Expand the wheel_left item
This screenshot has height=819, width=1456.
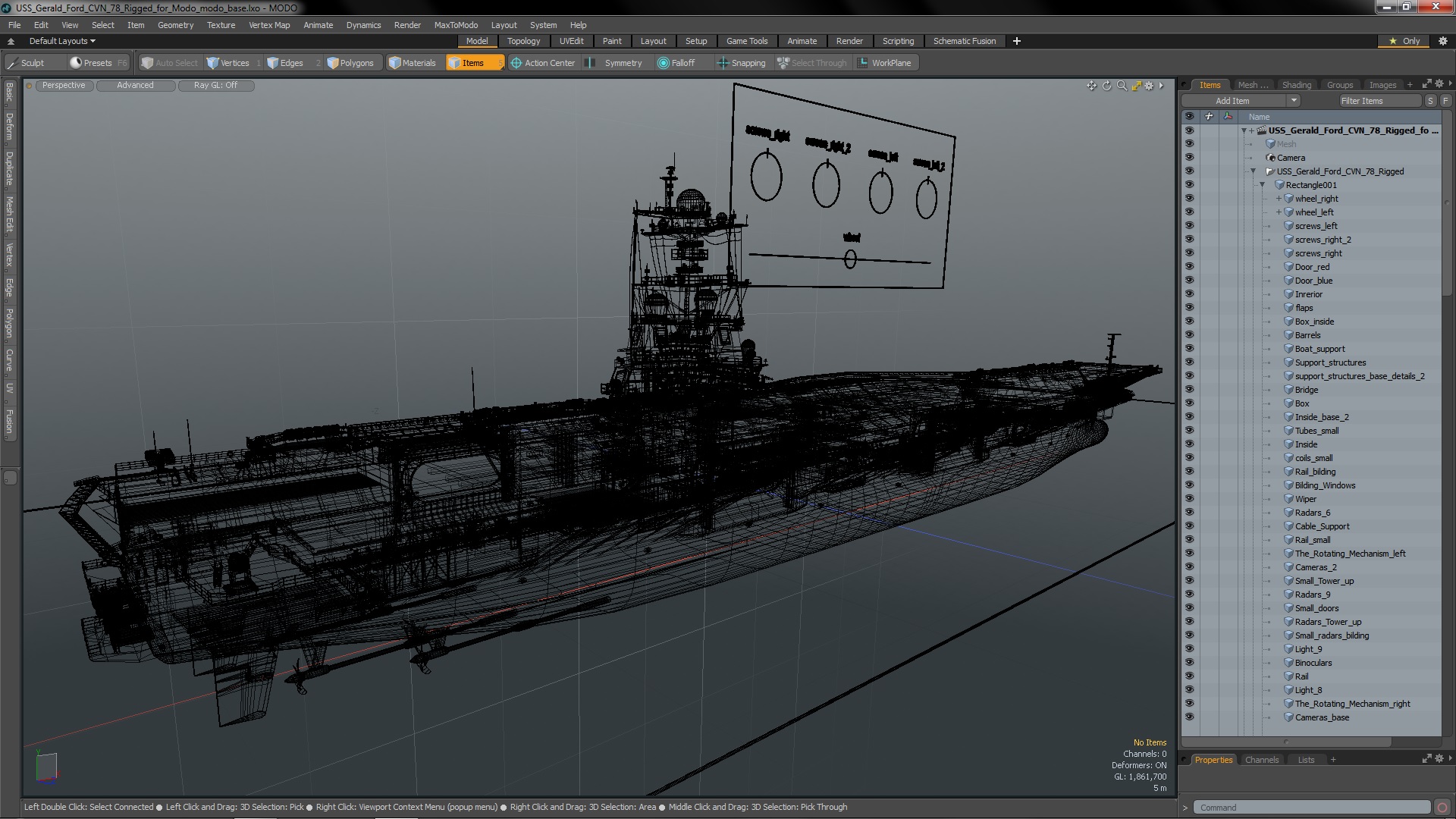[1279, 212]
